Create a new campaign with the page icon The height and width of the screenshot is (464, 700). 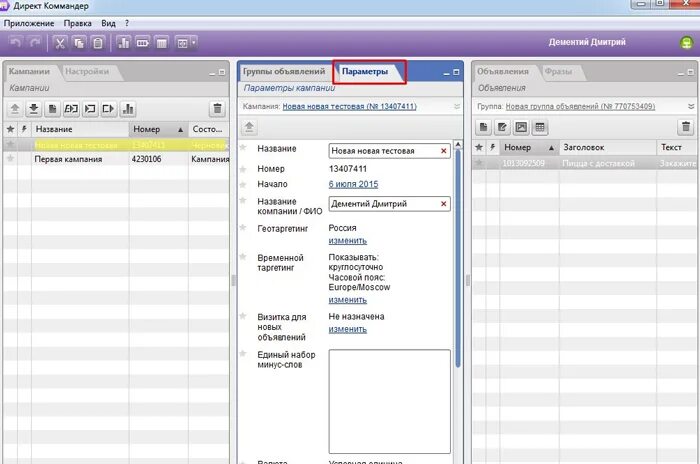pos(52,109)
